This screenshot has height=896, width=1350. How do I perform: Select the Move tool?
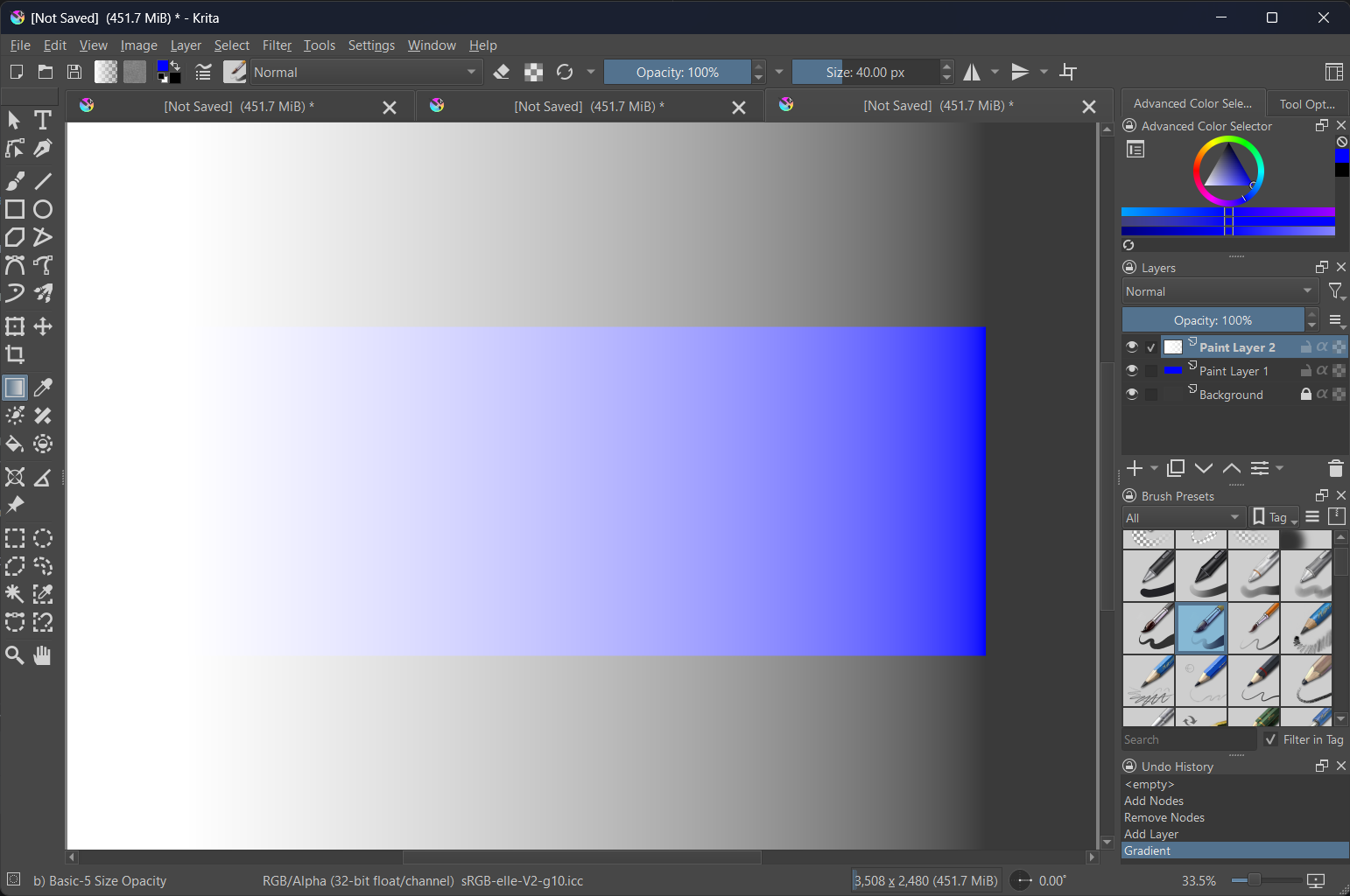[43, 326]
